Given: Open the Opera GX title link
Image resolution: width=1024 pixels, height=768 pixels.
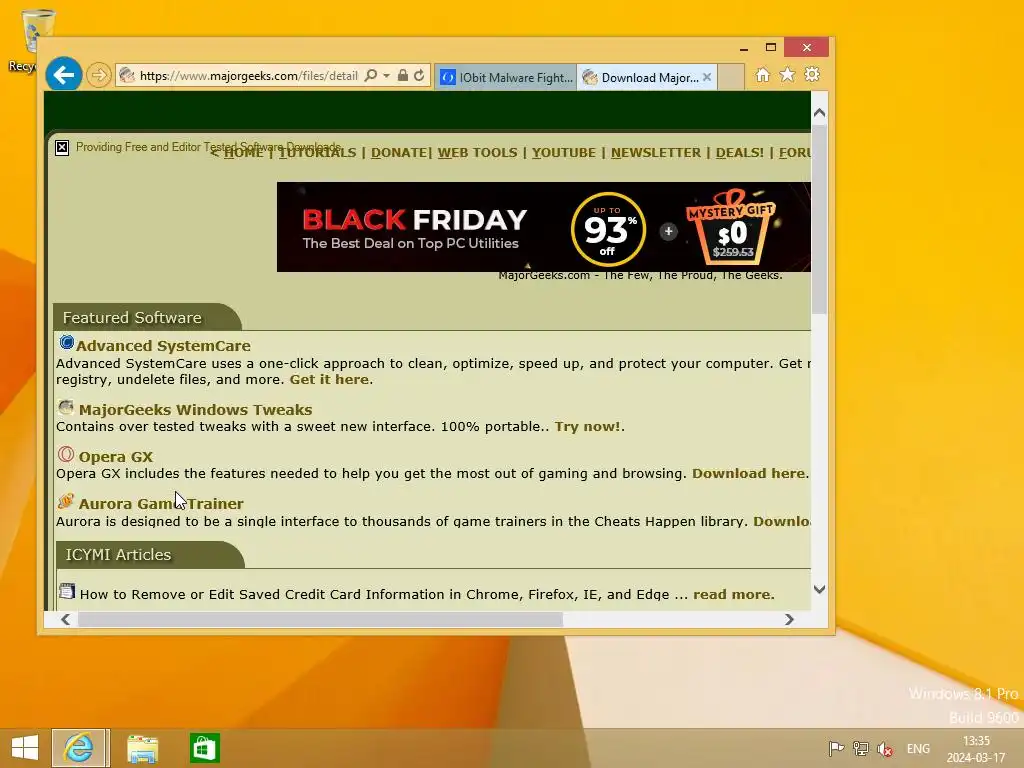Looking at the screenshot, I should (116, 456).
